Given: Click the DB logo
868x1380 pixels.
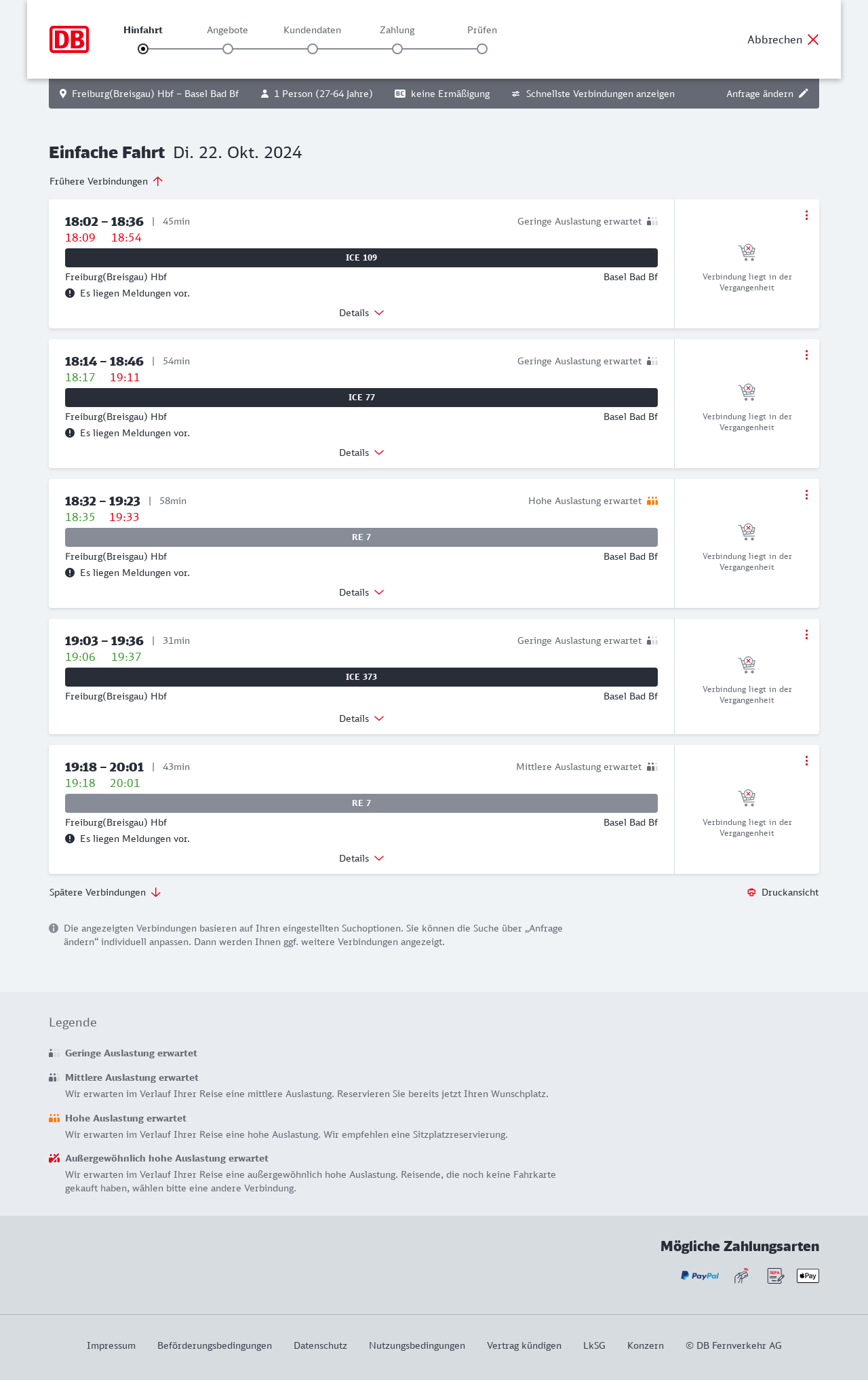Looking at the screenshot, I should pos(69,39).
